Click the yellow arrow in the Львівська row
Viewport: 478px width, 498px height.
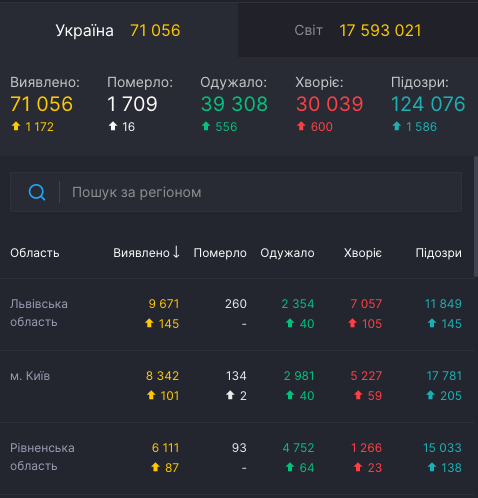point(149,323)
